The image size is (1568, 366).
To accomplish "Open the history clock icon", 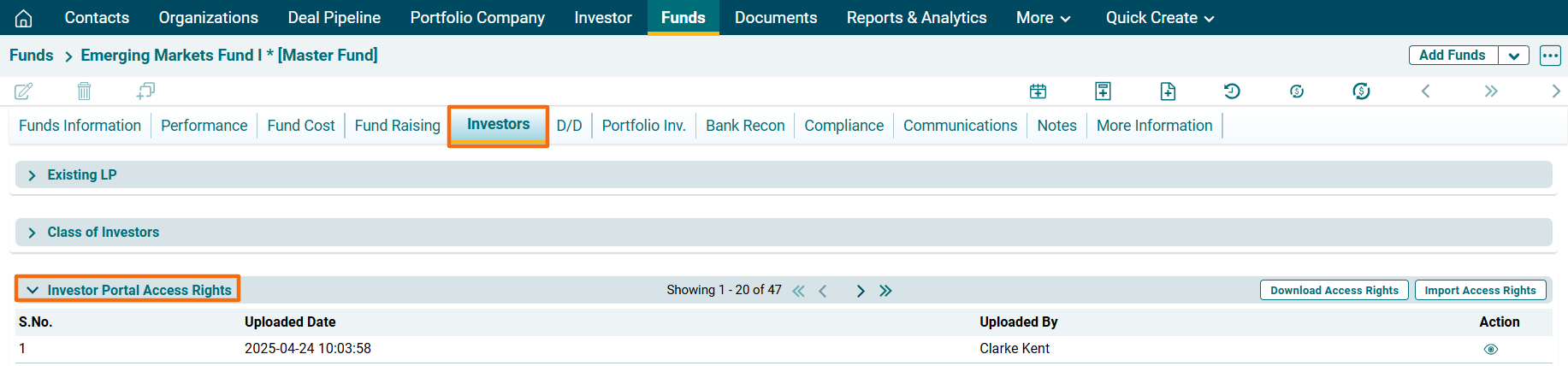I will pyautogui.click(x=1232, y=91).
